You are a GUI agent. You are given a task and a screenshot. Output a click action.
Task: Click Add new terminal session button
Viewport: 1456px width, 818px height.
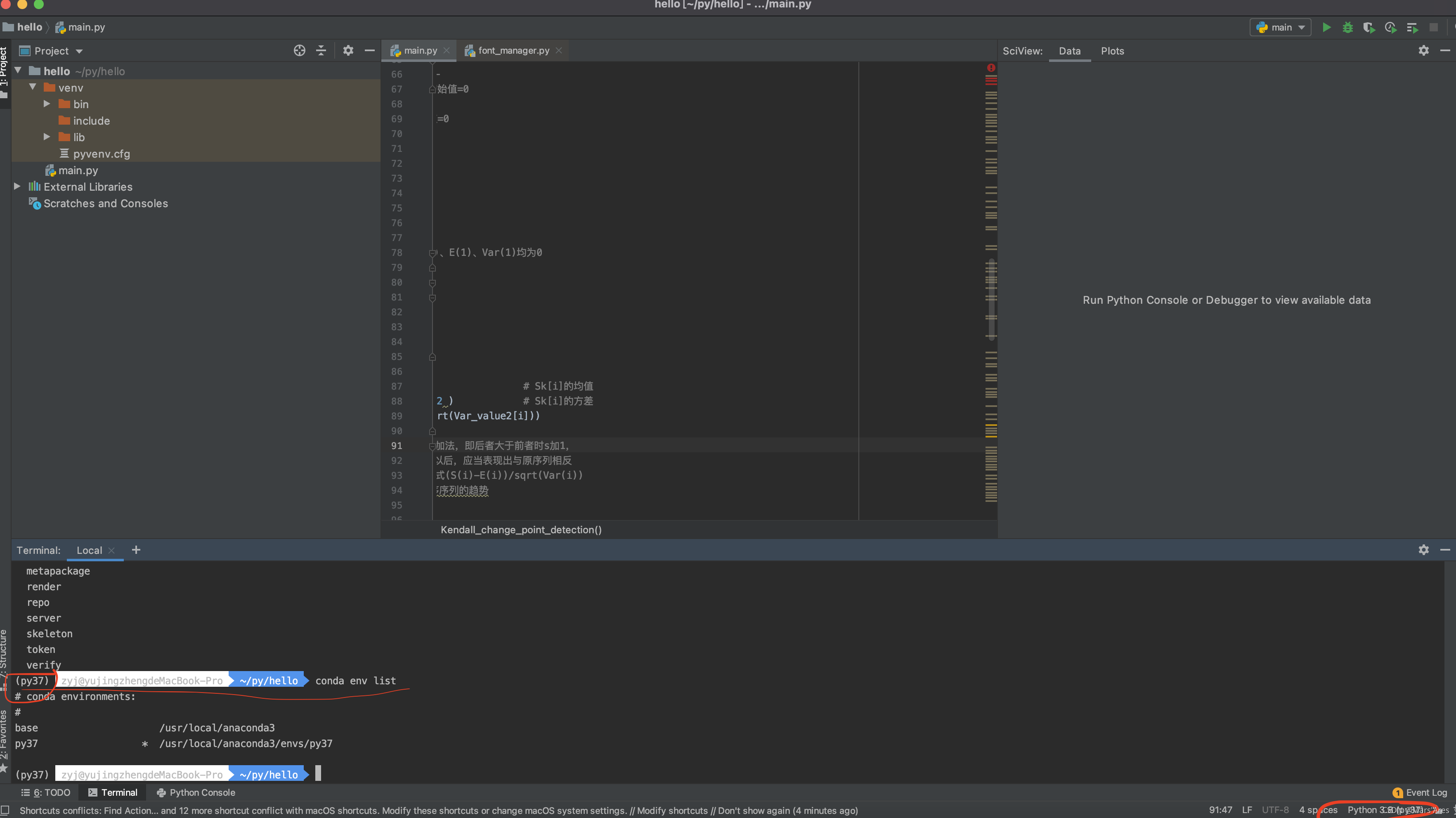click(x=136, y=550)
